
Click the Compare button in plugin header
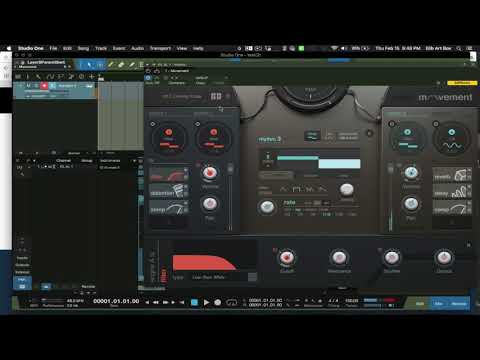[177, 83]
